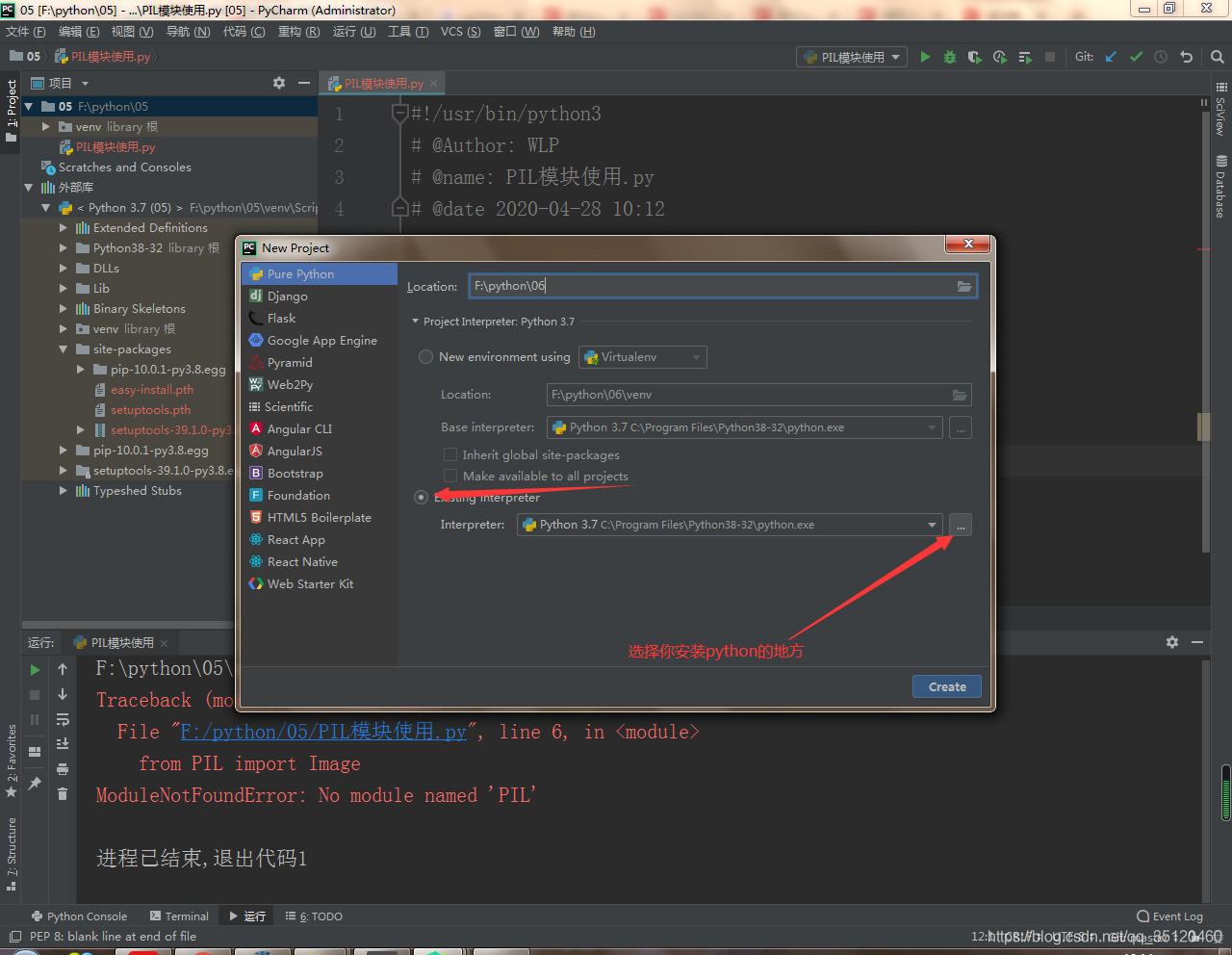This screenshot has height=955, width=1232.
Task: Open Project panel settings gear
Action: tap(279, 83)
